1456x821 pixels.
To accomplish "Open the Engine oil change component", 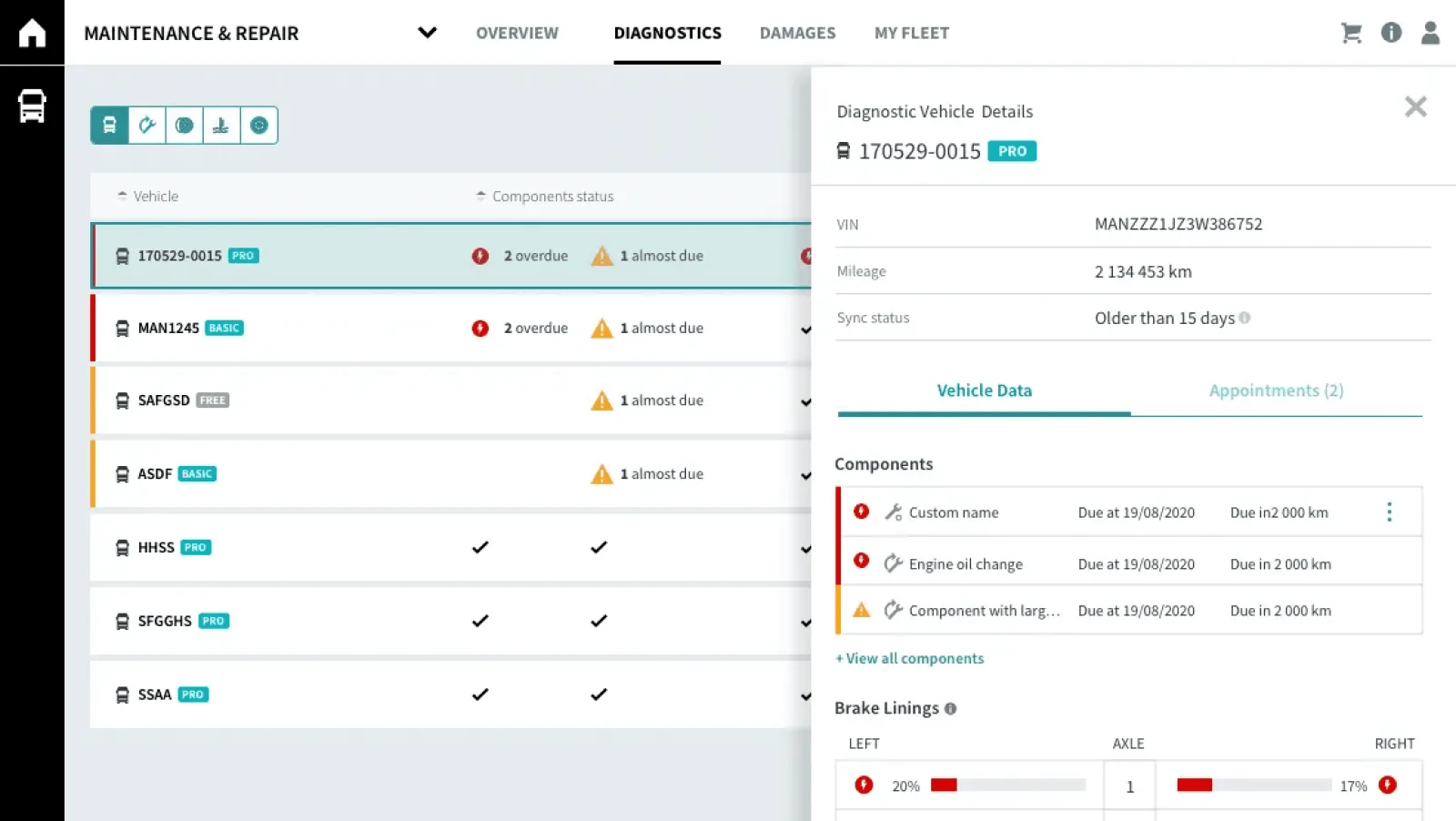I will tap(1130, 562).
